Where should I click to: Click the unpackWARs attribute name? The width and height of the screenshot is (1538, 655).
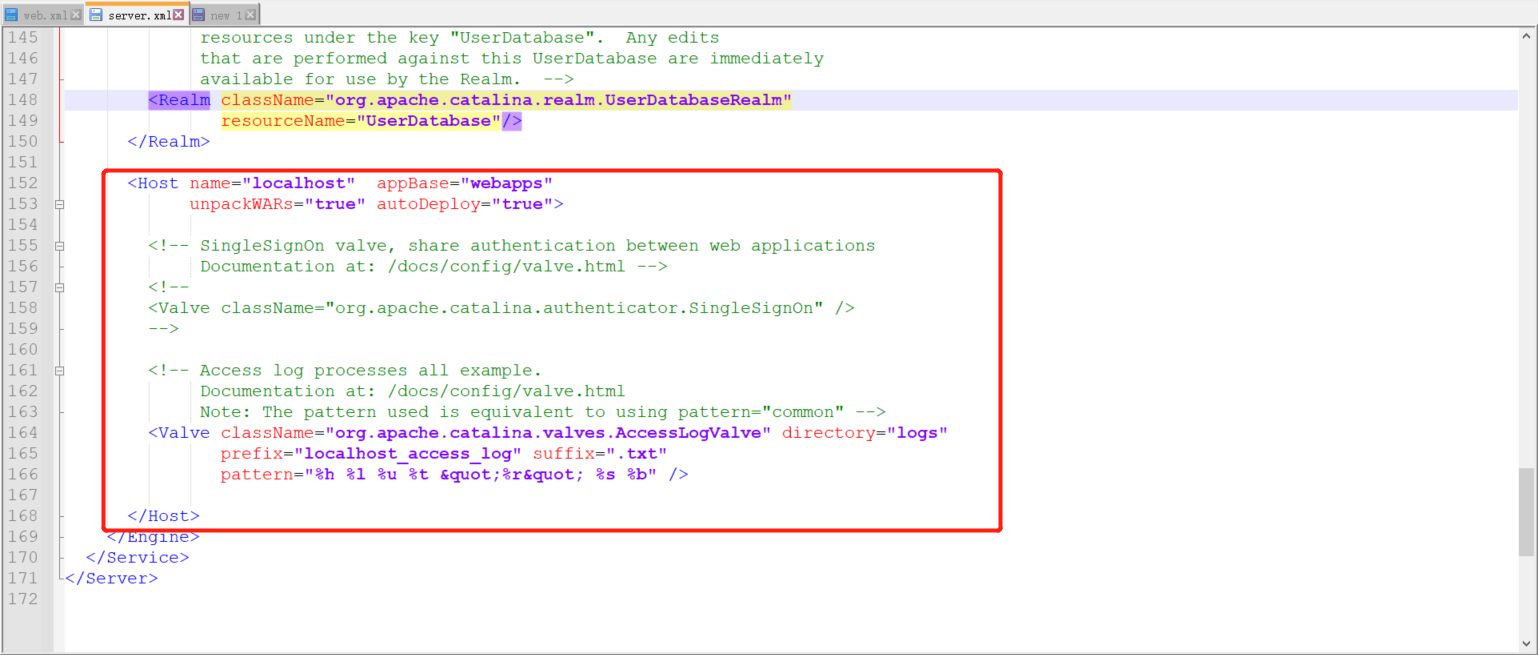(241, 204)
